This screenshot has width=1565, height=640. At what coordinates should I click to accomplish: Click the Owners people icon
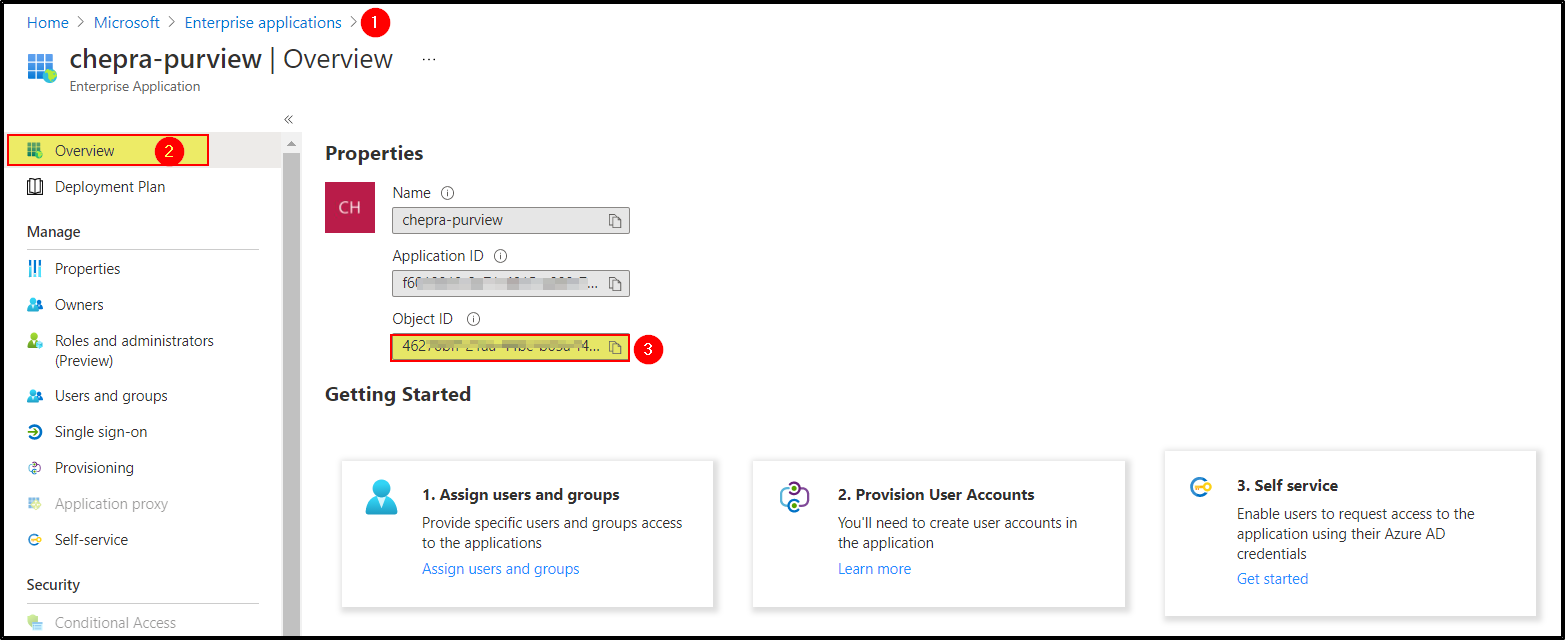point(35,305)
